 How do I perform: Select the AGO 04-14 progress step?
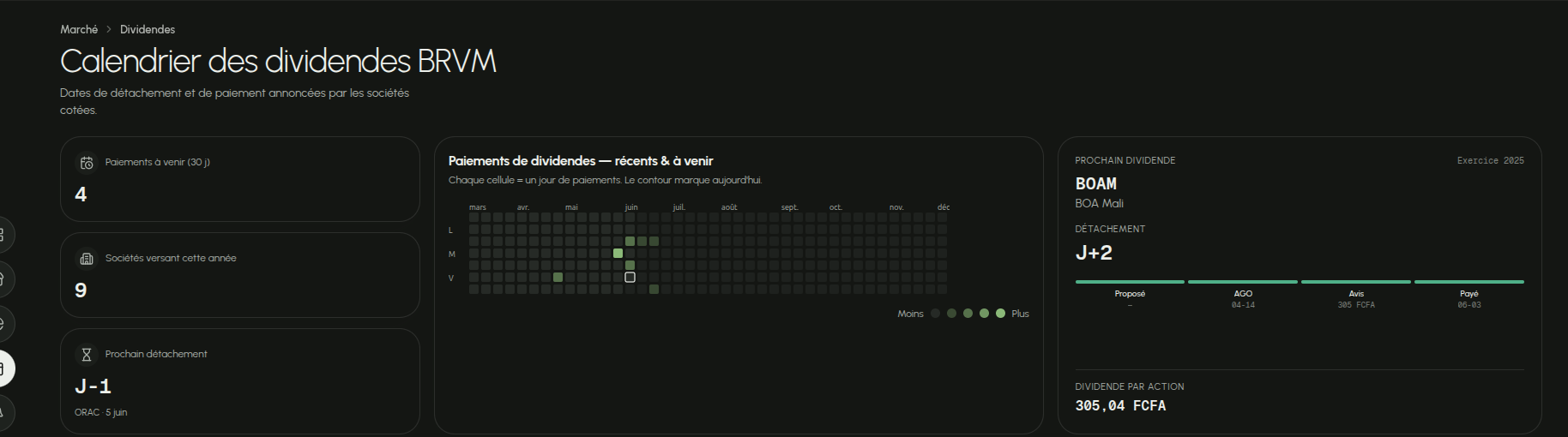[x=1243, y=295]
